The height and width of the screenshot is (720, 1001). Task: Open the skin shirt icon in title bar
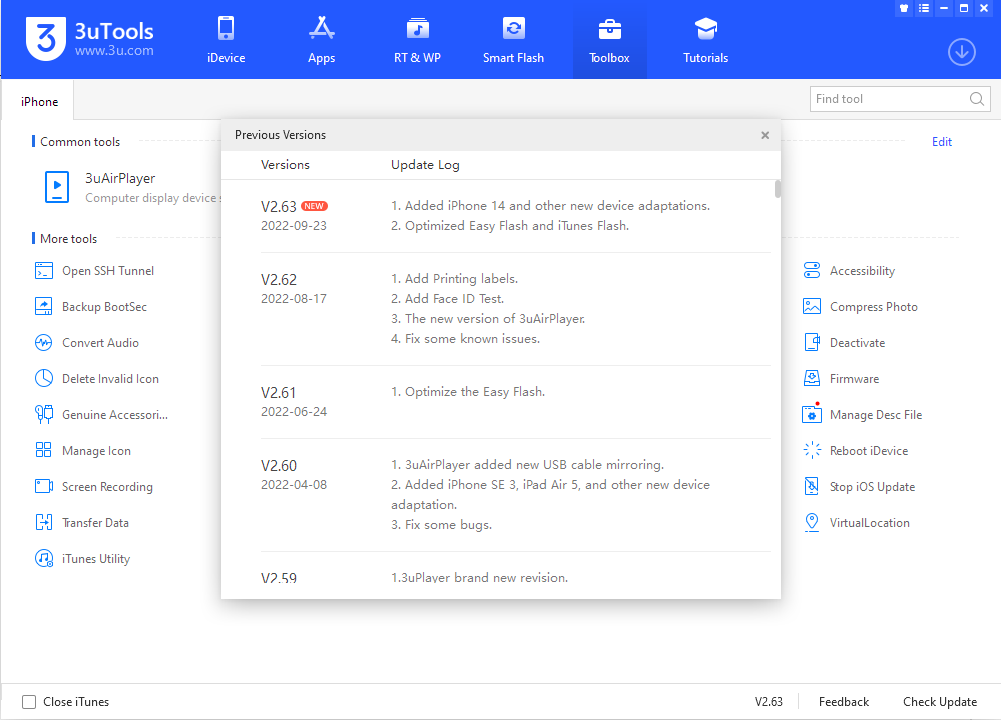point(903,8)
